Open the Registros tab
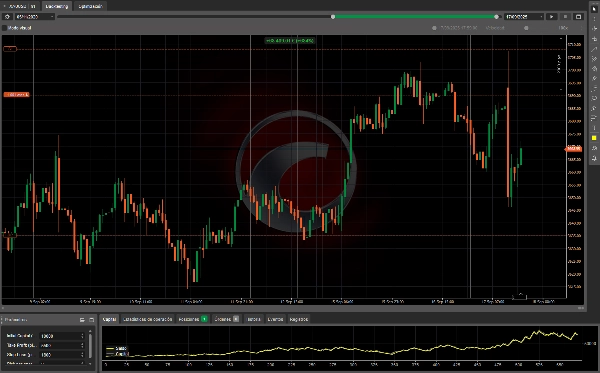Viewport: 600px width, 373px height. pos(298,319)
